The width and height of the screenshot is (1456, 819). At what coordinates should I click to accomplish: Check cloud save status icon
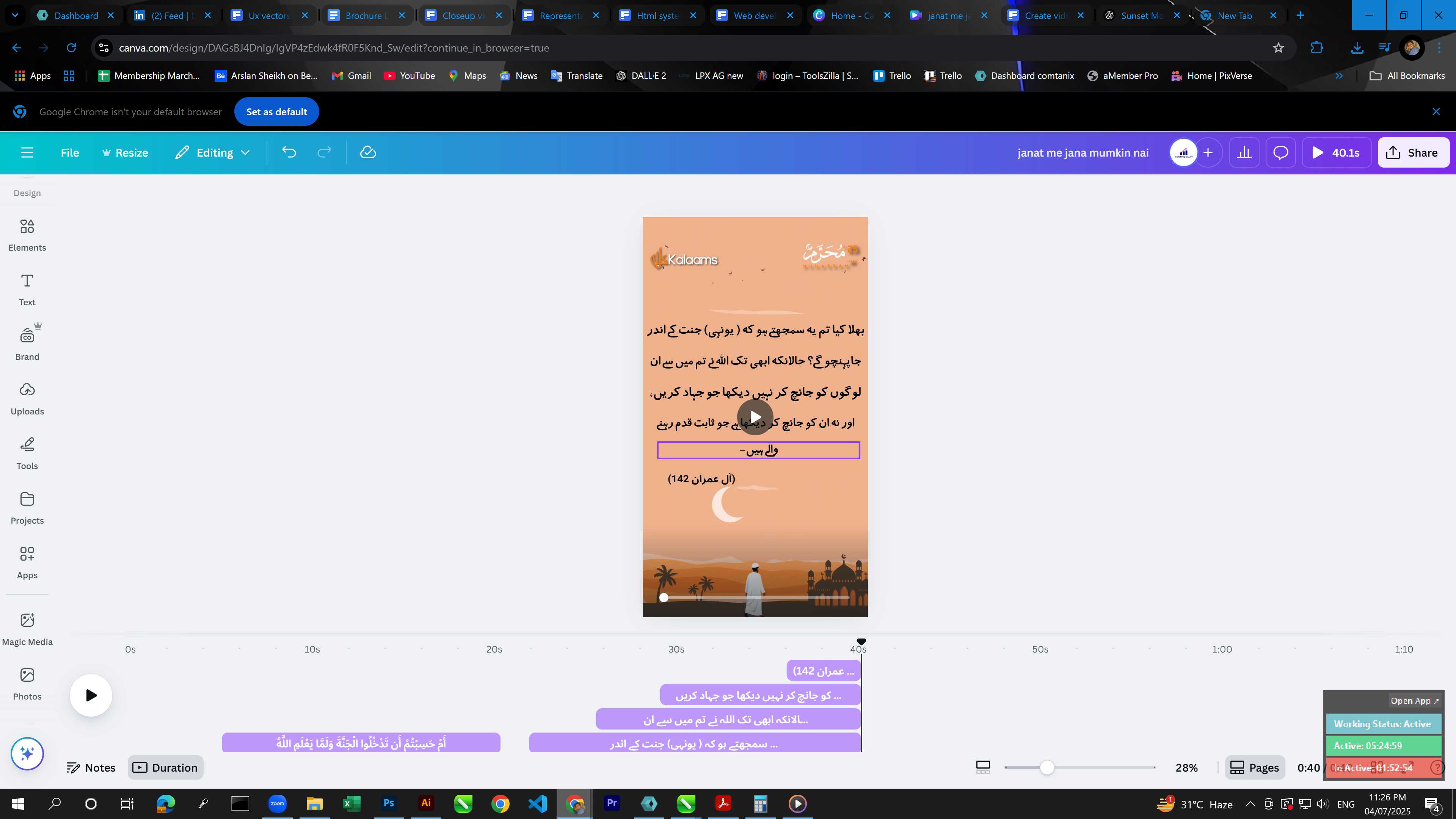(368, 152)
